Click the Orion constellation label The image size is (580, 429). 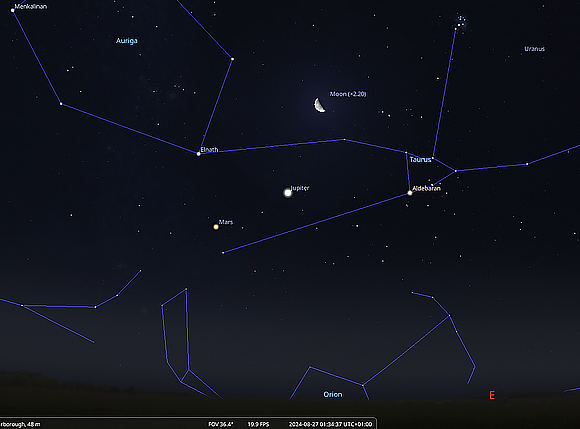(x=333, y=394)
